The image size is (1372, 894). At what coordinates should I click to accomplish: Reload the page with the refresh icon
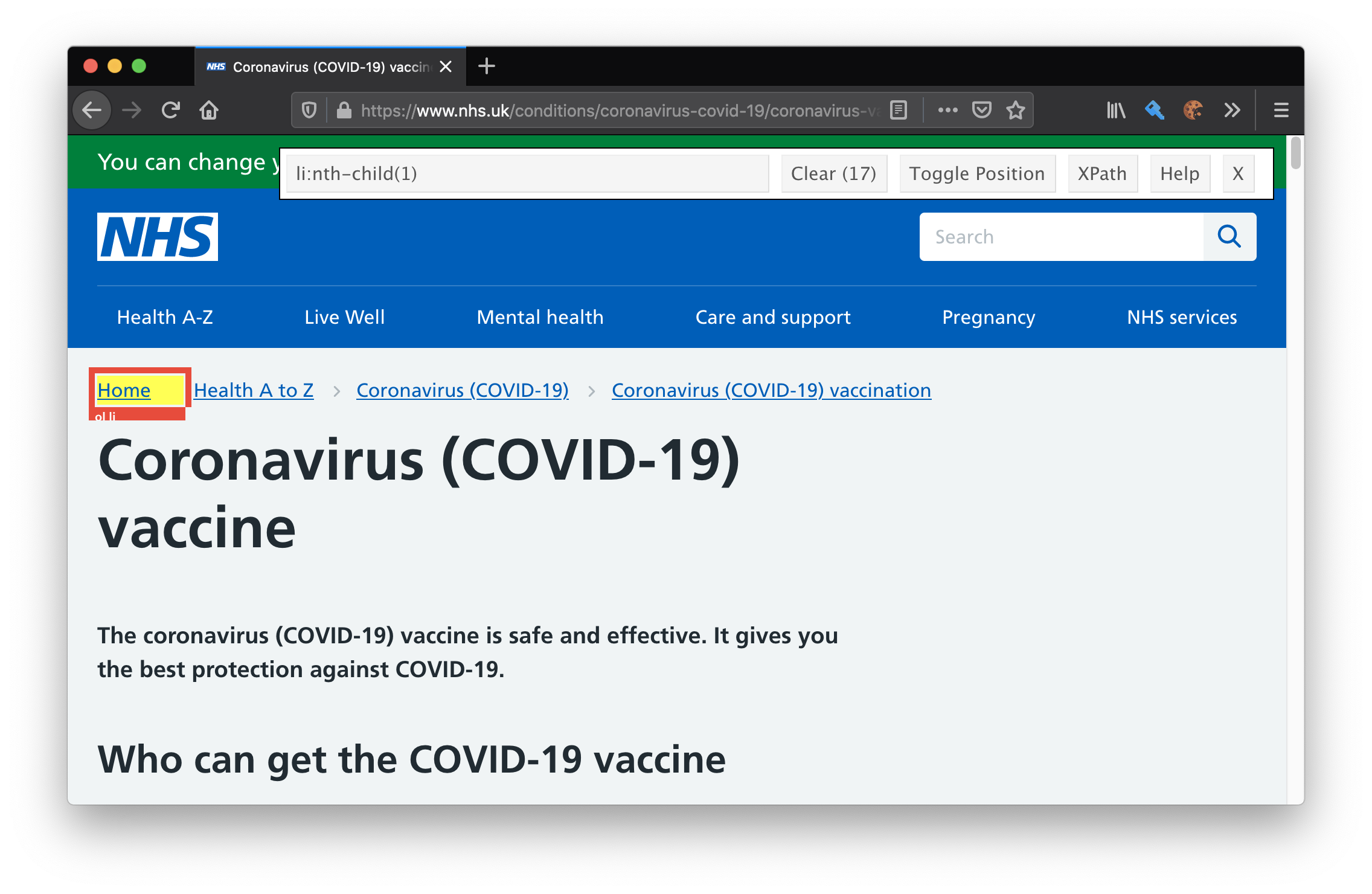(170, 111)
